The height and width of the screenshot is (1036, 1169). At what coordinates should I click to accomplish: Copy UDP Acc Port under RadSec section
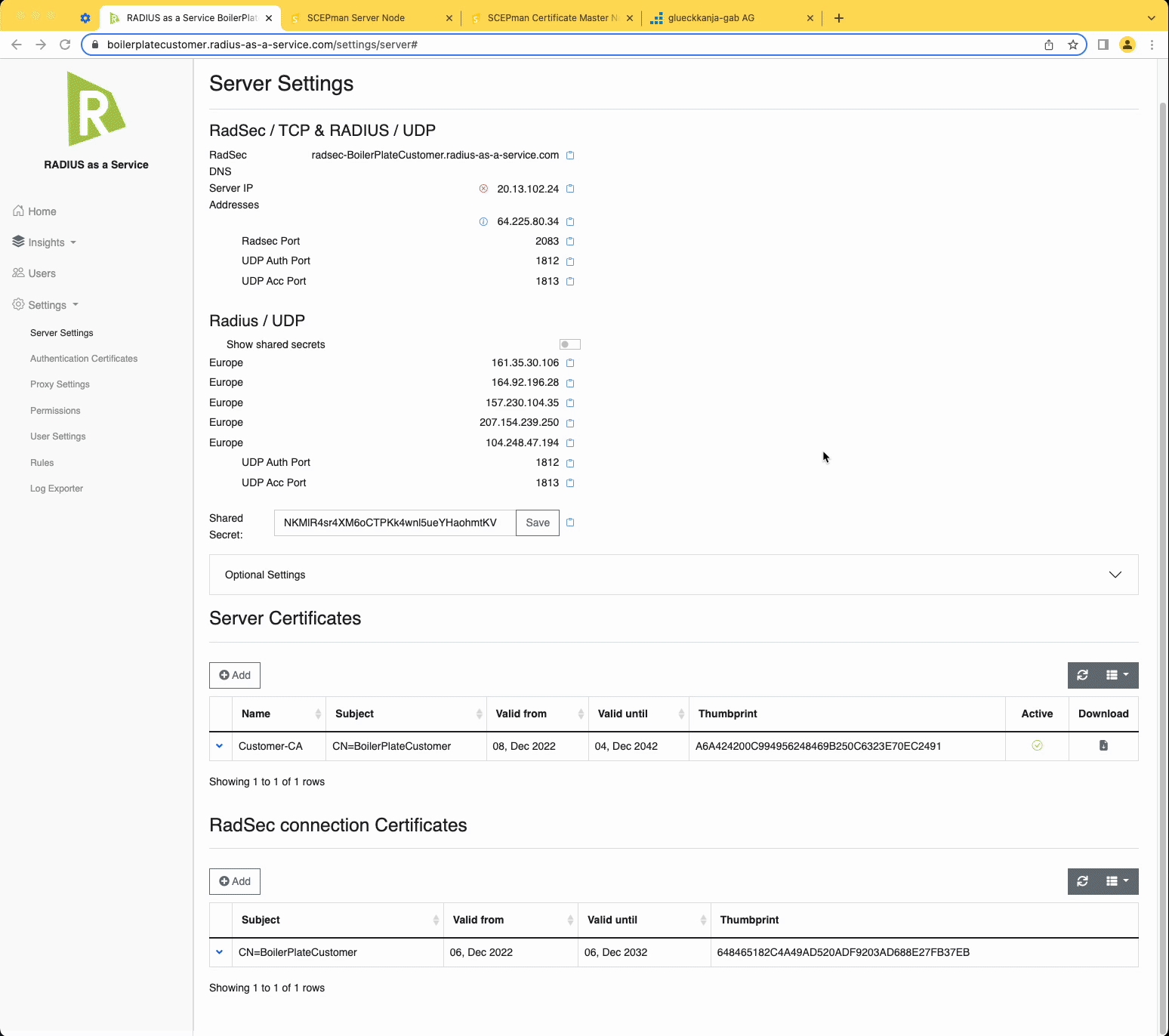pyautogui.click(x=570, y=282)
